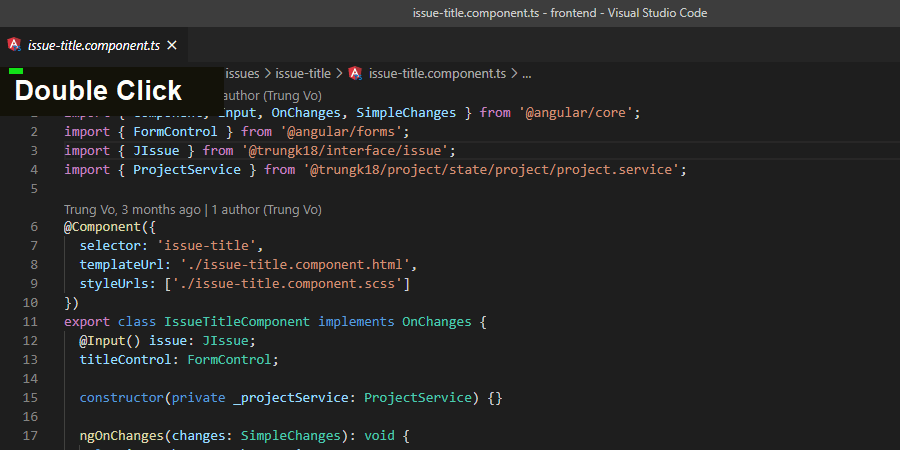Click the Angular icon in the breadcrumb bar
This screenshot has width=900, height=450.
pyautogui.click(x=355, y=73)
